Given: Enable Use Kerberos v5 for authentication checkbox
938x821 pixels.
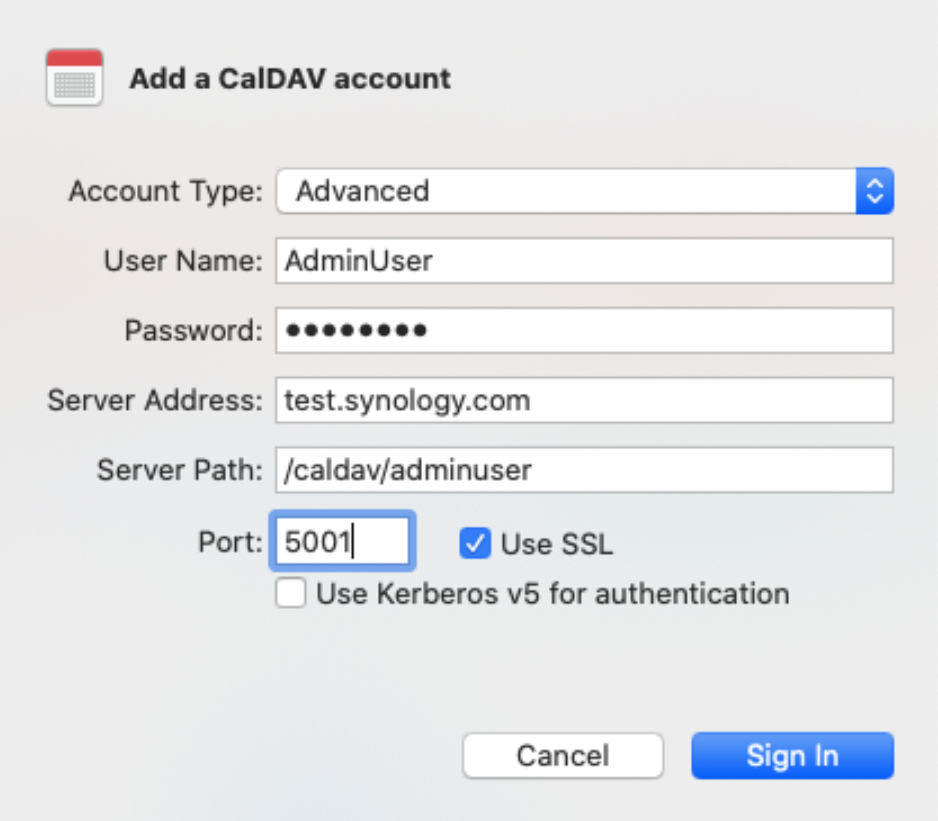Looking at the screenshot, I should coord(291,593).
